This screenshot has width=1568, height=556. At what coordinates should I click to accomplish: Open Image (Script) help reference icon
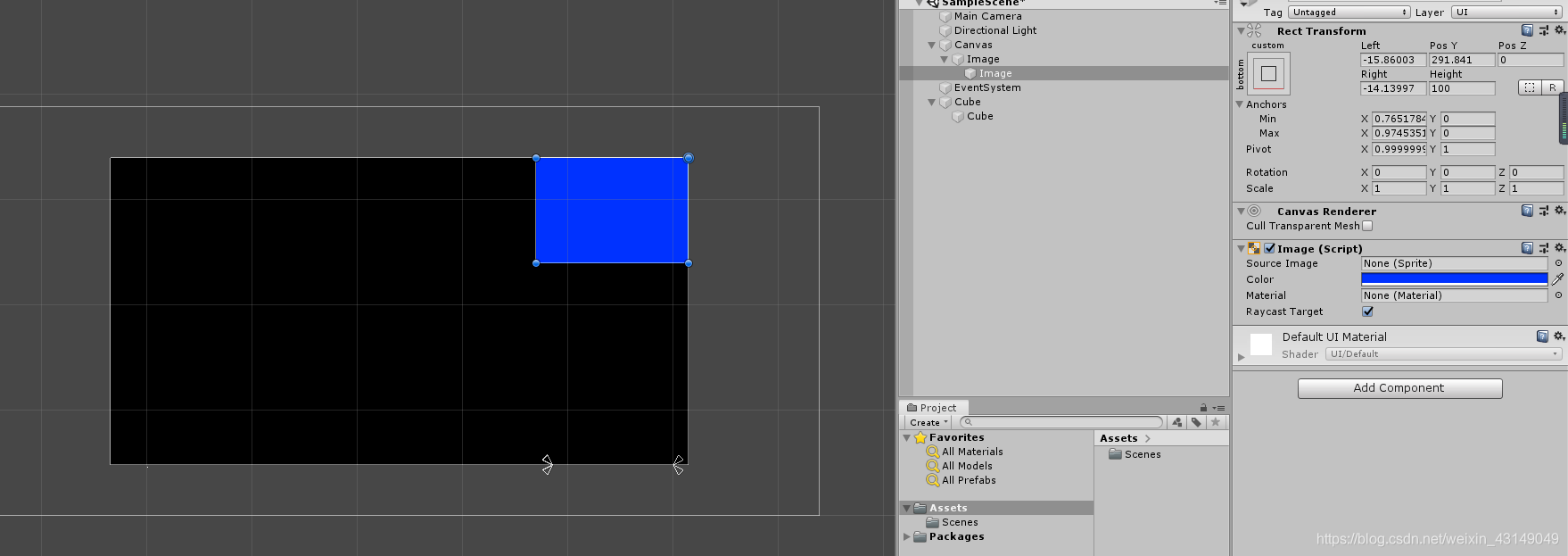pos(1528,248)
